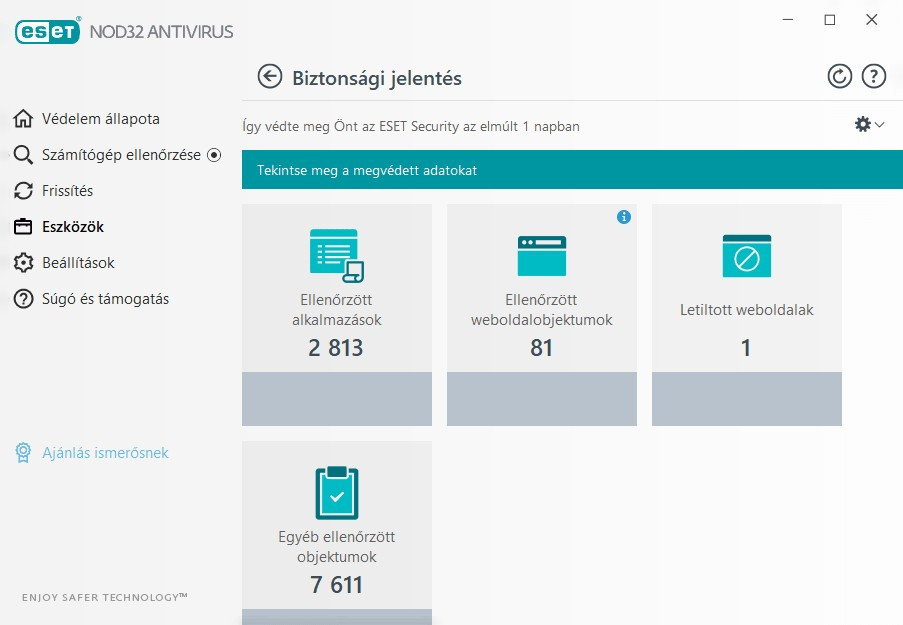903x625 pixels.
Task: Select the Letiltott weboldalak count of 1
Action: click(x=746, y=348)
